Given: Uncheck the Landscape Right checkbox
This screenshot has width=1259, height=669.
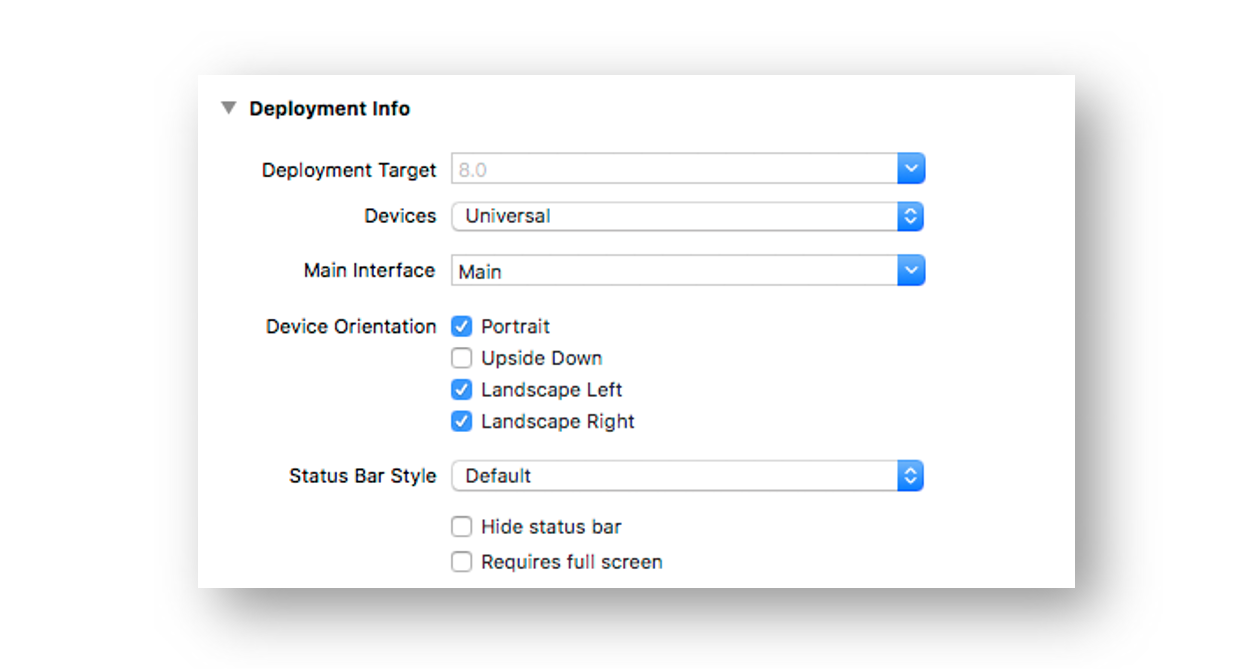Looking at the screenshot, I should [x=461, y=421].
